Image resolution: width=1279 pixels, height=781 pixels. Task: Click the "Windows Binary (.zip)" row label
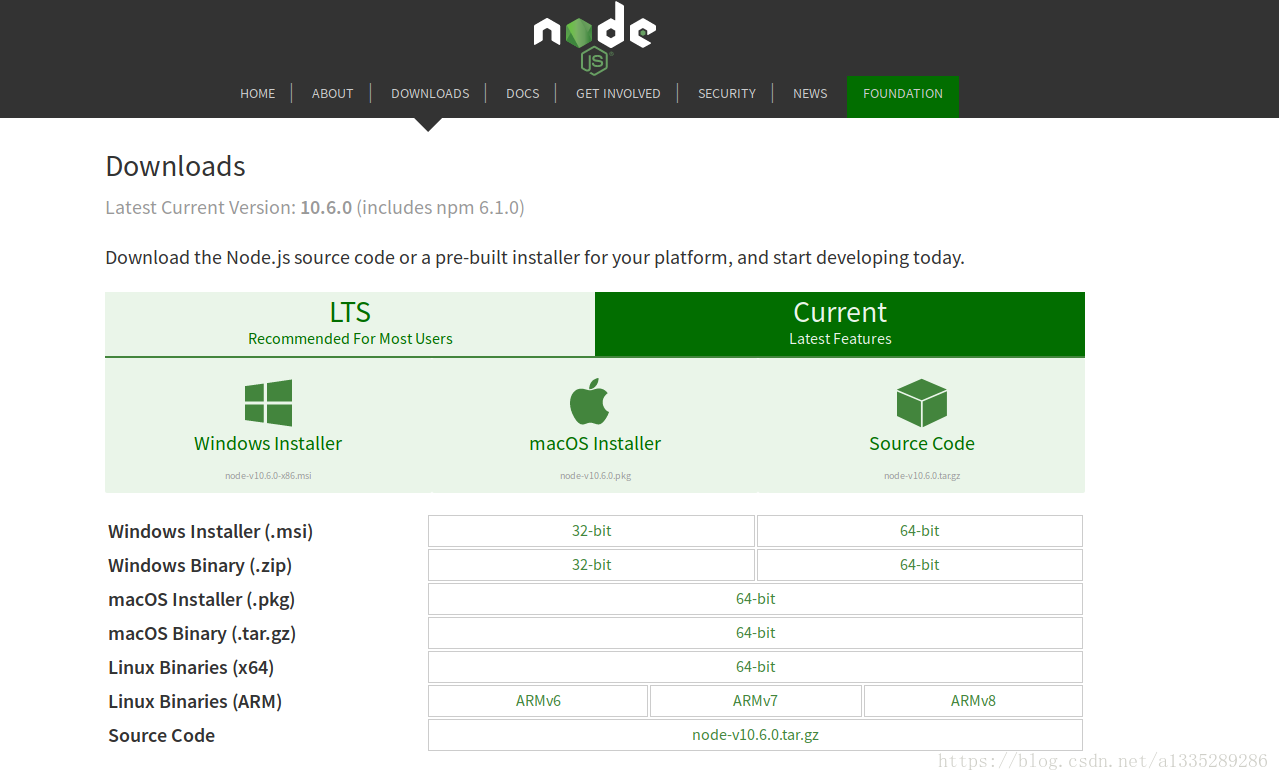[x=200, y=566]
